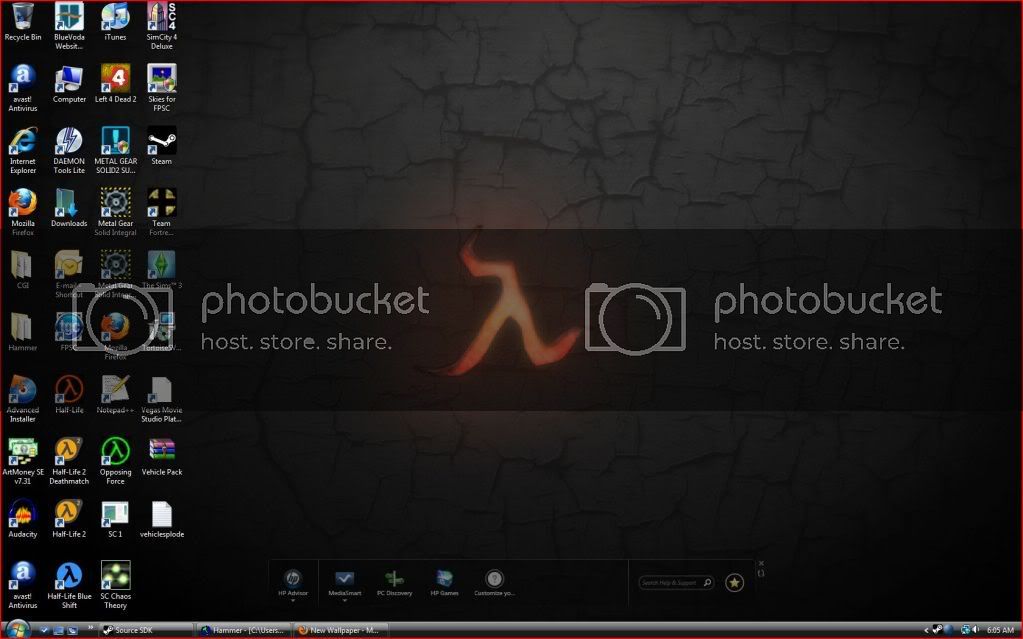Click the 6:05 AM taskbar clock

pyautogui.click(x=1000, y=630)
